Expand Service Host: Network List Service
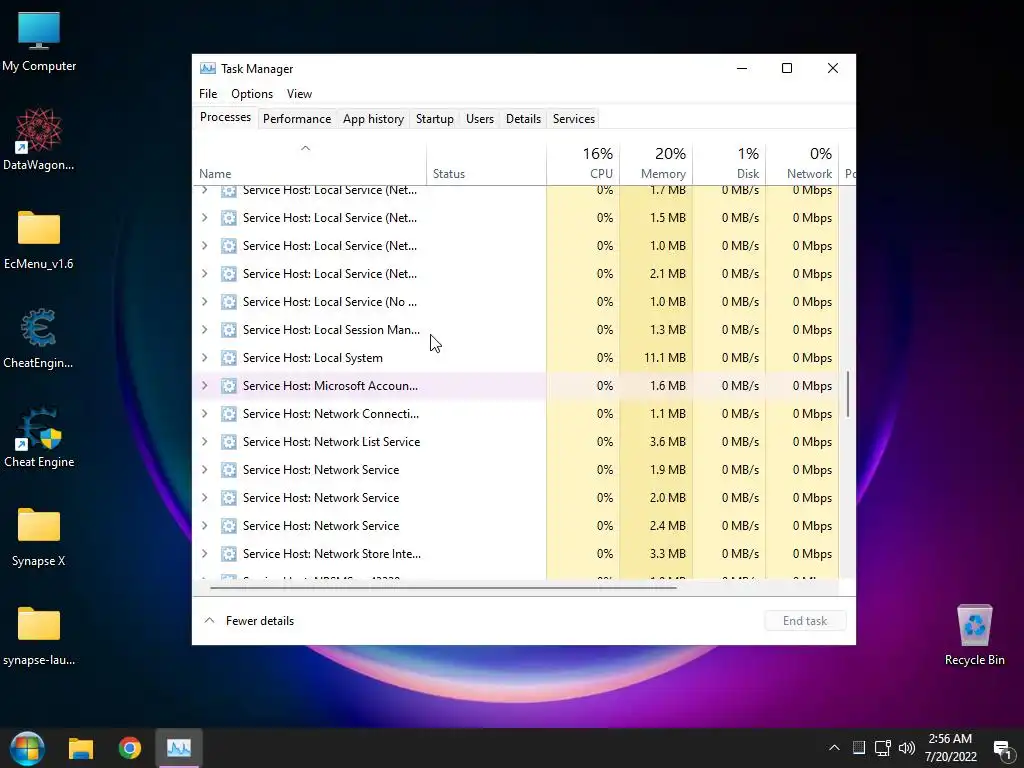Image resolution: width=1024 pixels, height=768 pixels. (204, 442)
